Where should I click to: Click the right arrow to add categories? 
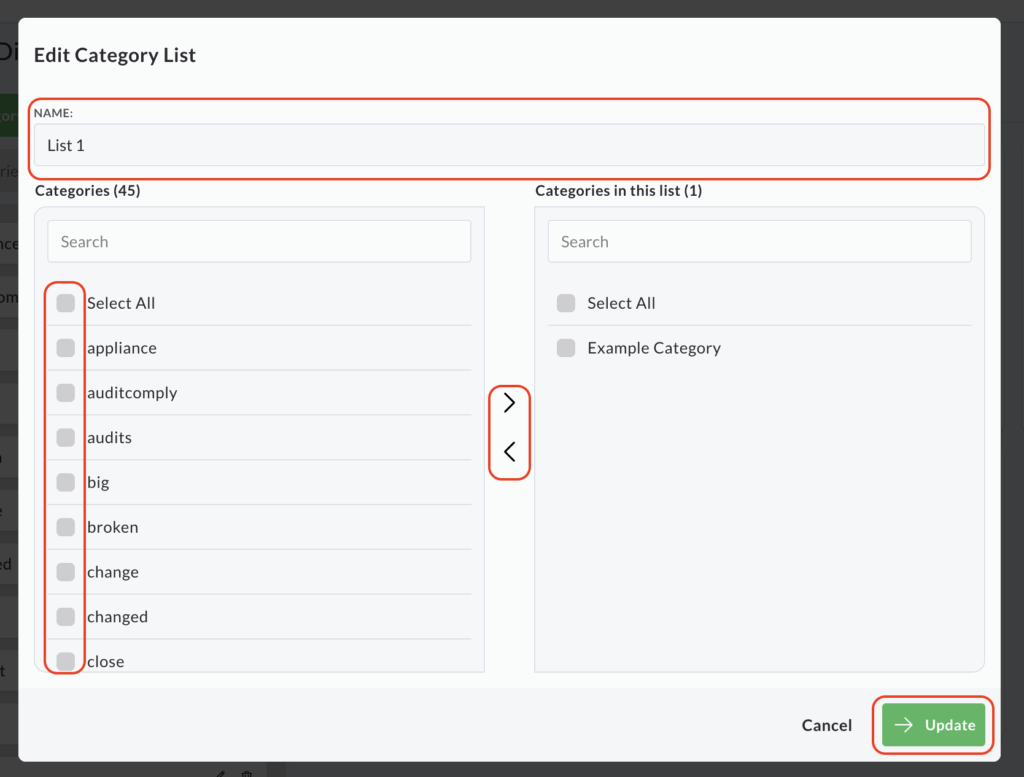point(509,403)
